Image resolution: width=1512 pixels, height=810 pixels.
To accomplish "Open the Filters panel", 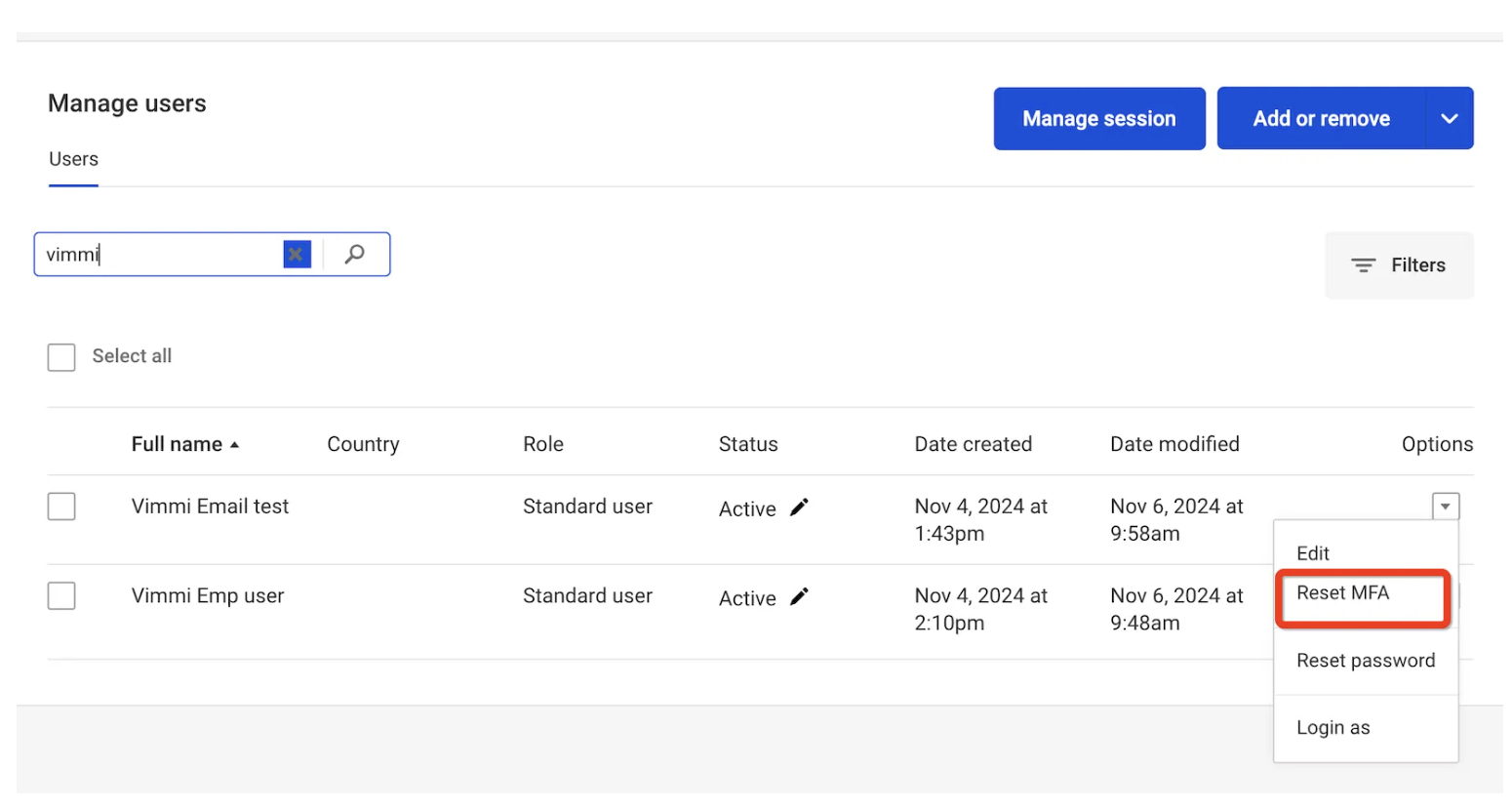I will pos(1399,264).
